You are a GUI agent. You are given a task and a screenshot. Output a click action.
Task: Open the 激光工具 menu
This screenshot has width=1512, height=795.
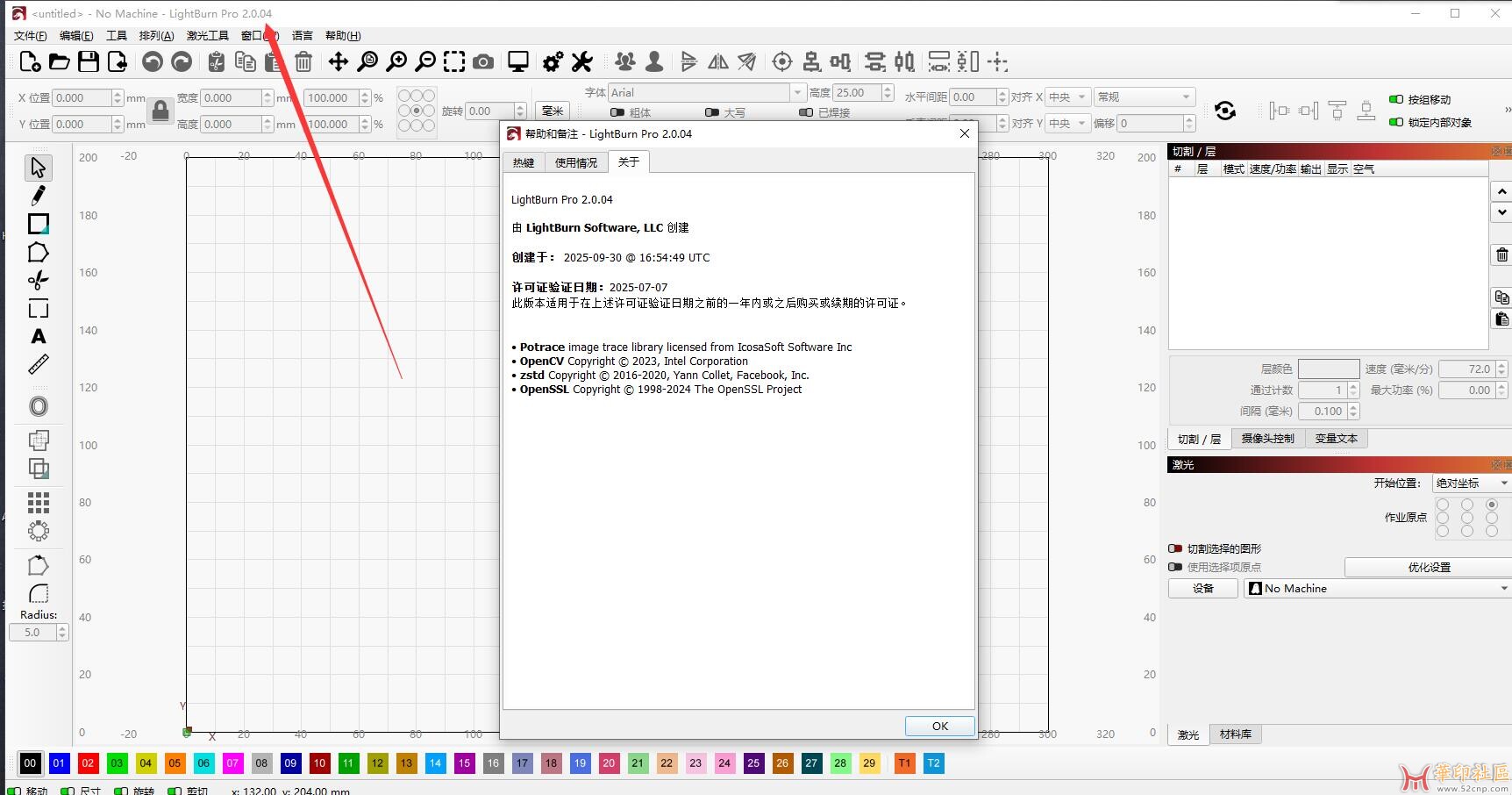(207, 36)
